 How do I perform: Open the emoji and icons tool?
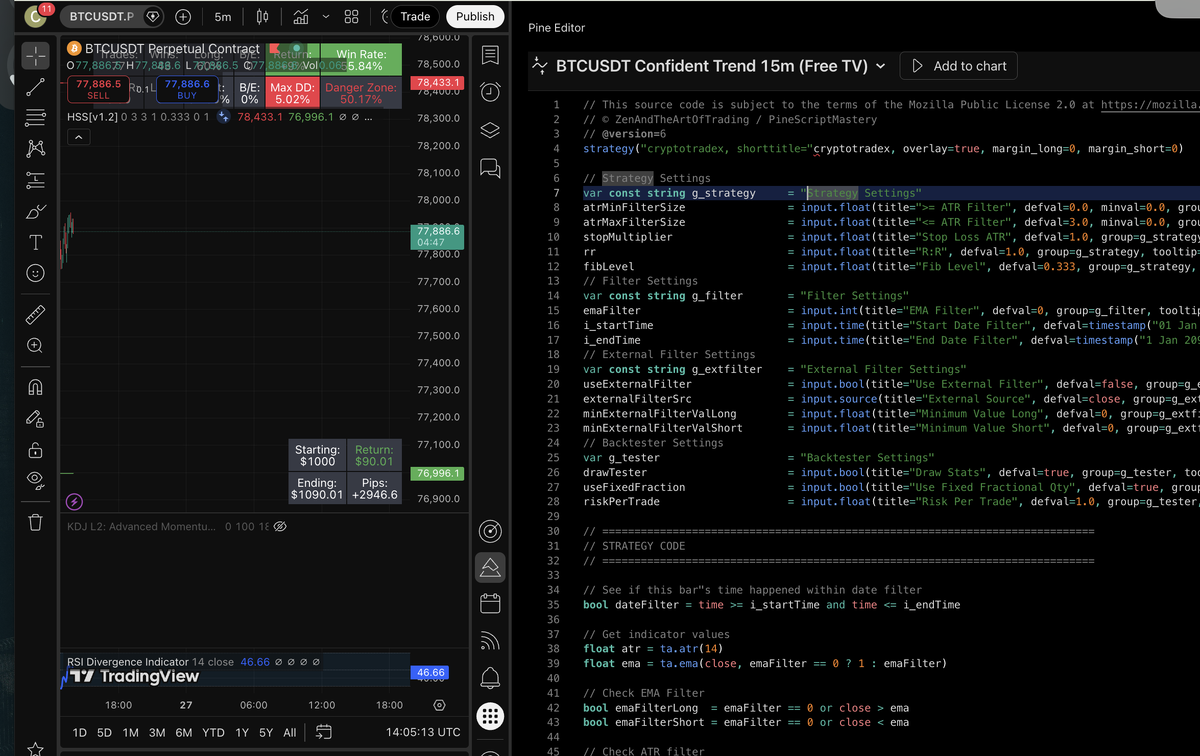(35, 273)
